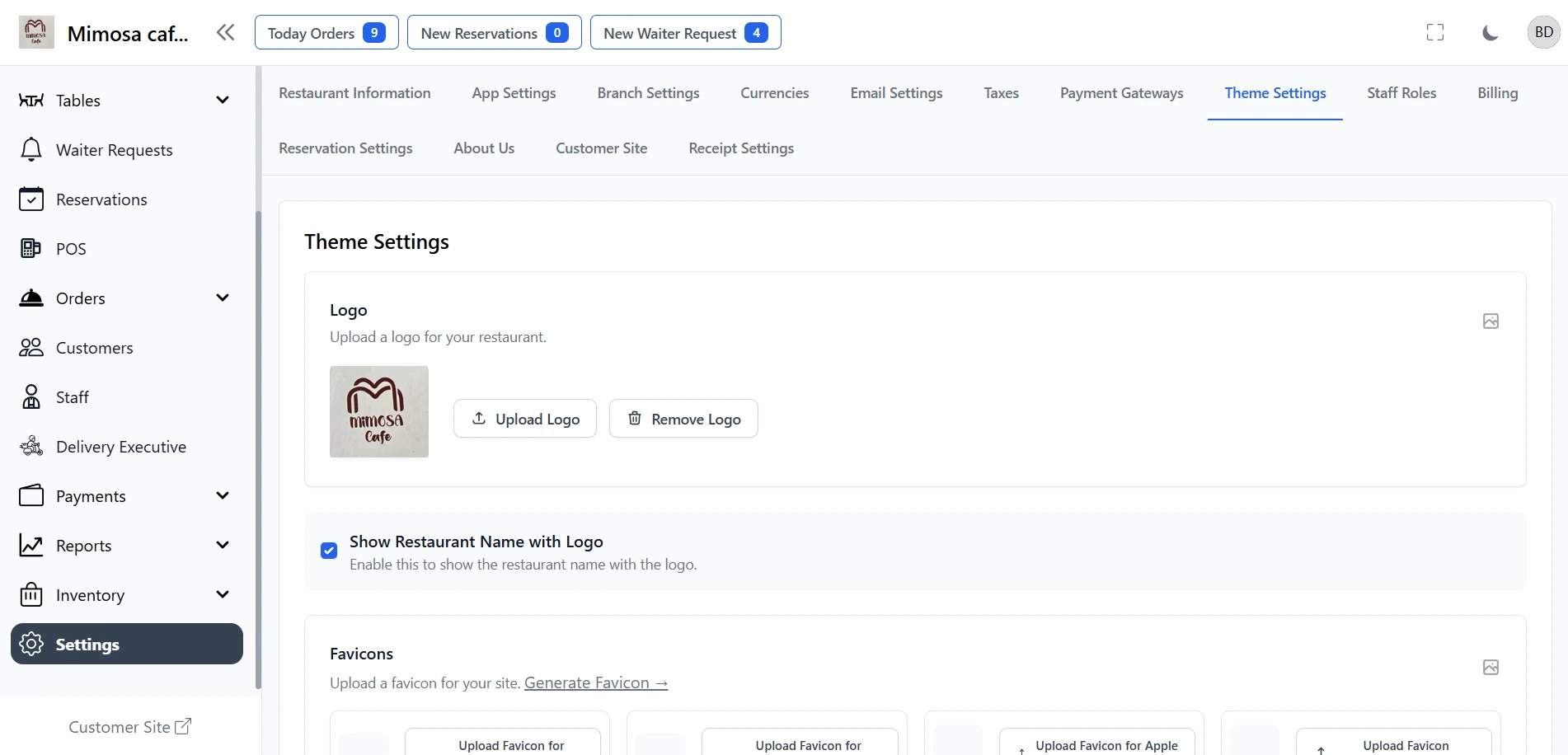Disable Show Restaurant Name with Logo

(328, 550)
